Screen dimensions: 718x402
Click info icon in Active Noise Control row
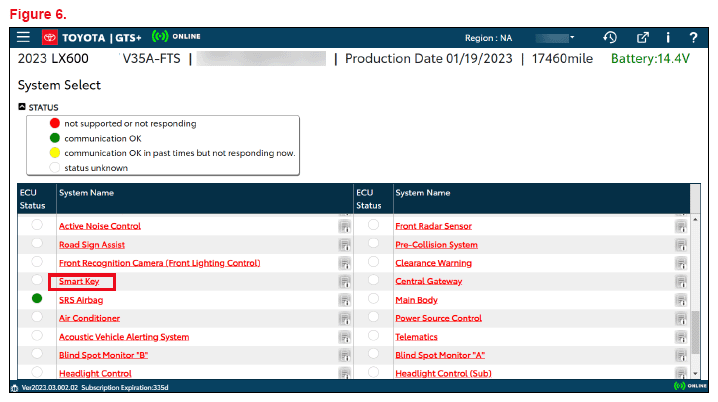[344, 226]
